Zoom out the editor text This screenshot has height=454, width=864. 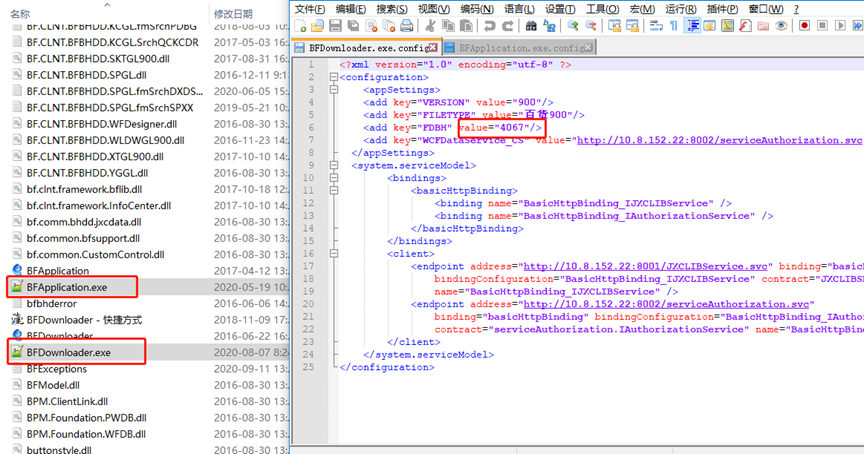(x=591, y=25)
